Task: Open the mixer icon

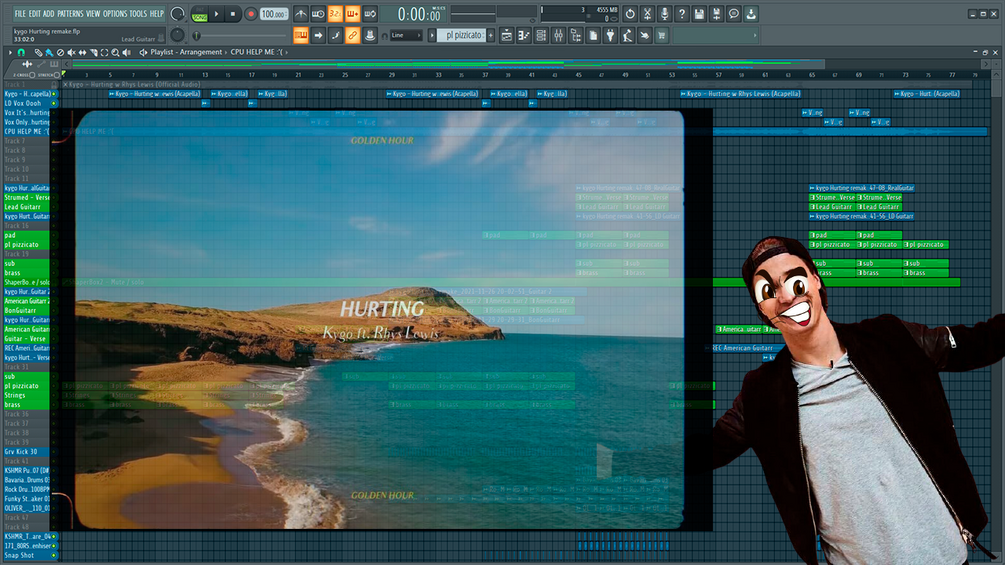Action: (x=558, y=35)
